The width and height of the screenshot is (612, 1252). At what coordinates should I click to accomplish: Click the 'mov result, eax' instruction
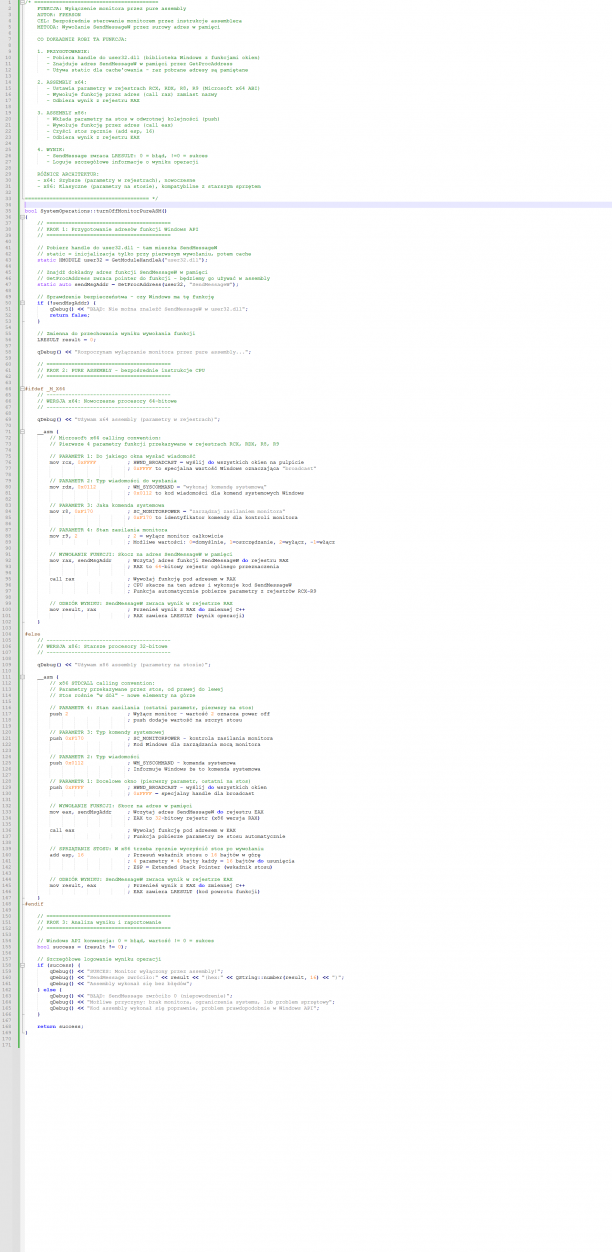click(73, 886)
